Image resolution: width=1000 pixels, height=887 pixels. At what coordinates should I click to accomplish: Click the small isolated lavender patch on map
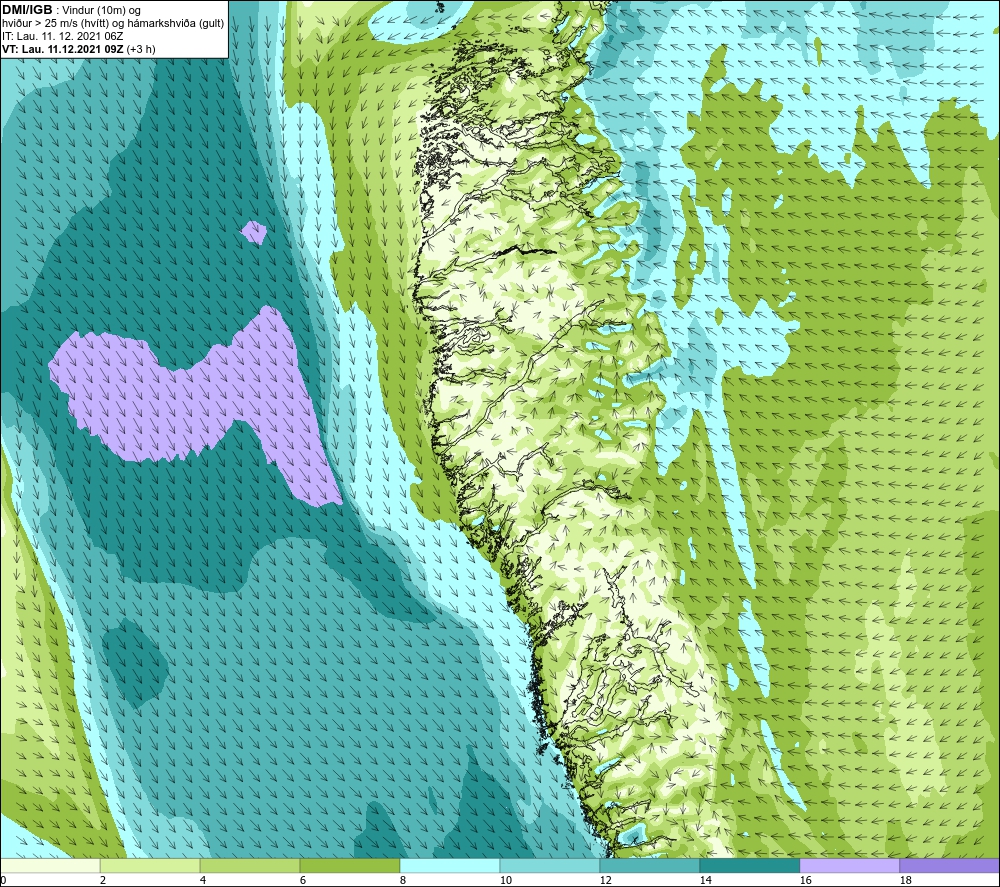(x=254, y=232)
